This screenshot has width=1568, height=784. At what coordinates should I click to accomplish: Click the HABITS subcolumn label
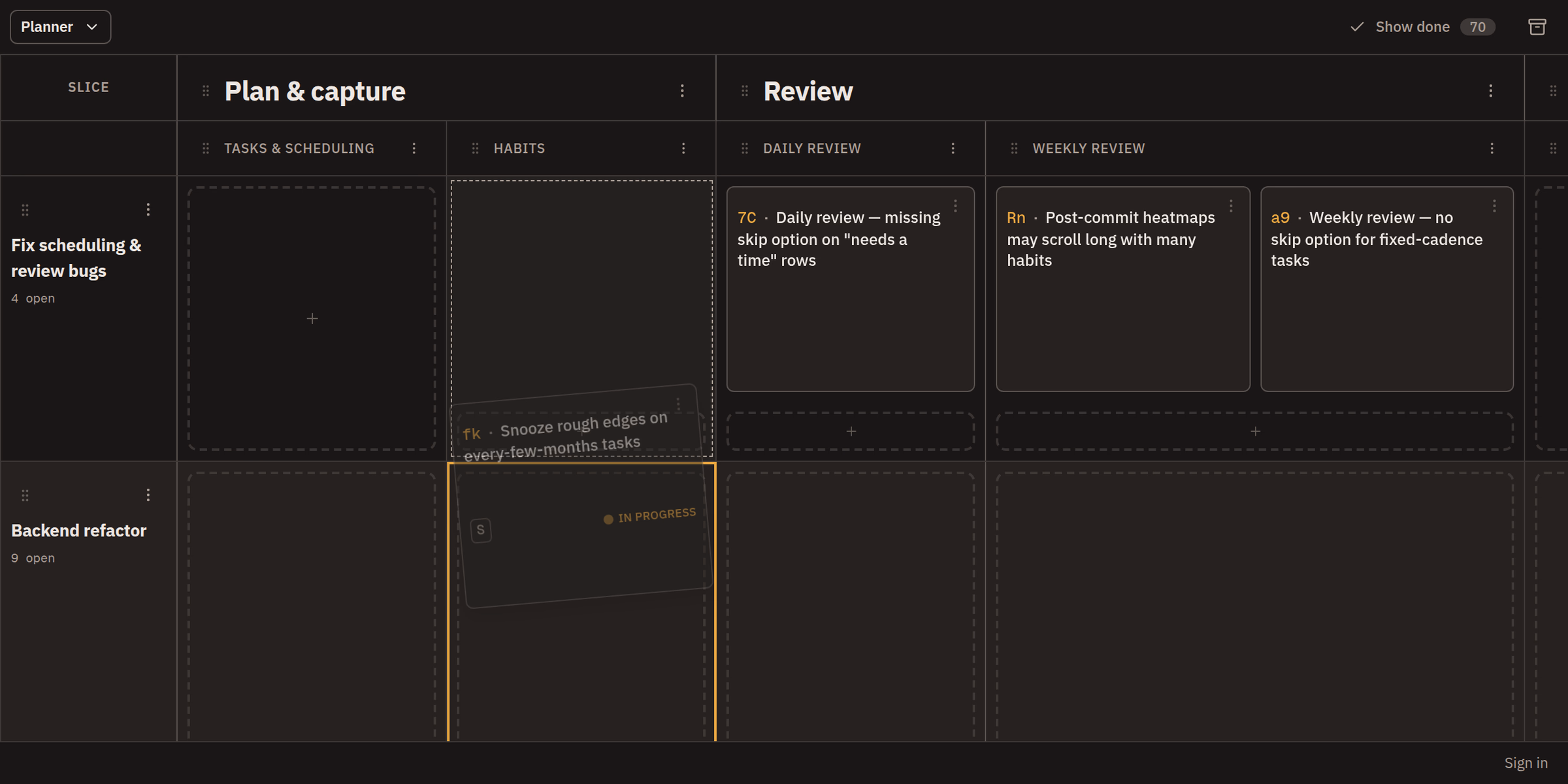point(519,148)
